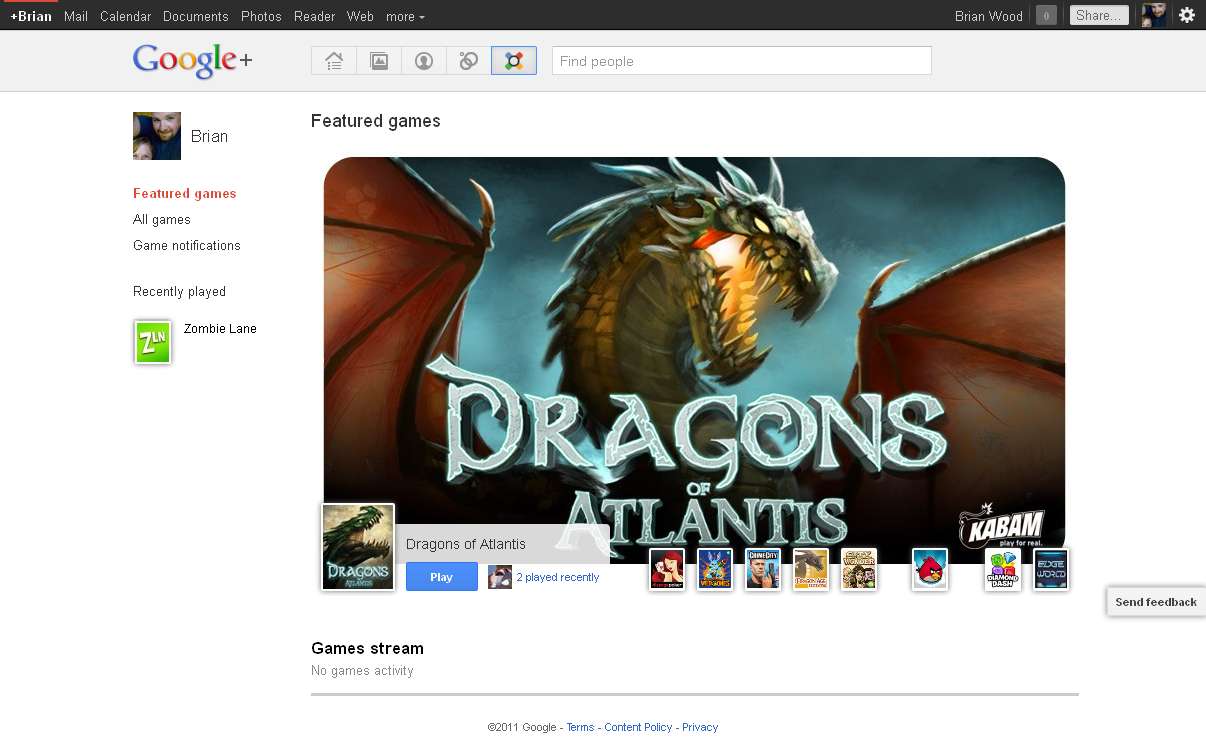Click the Zombie Lane text link
The height and width of the screenshot is (738, 1206).
[x=220, y=328]
